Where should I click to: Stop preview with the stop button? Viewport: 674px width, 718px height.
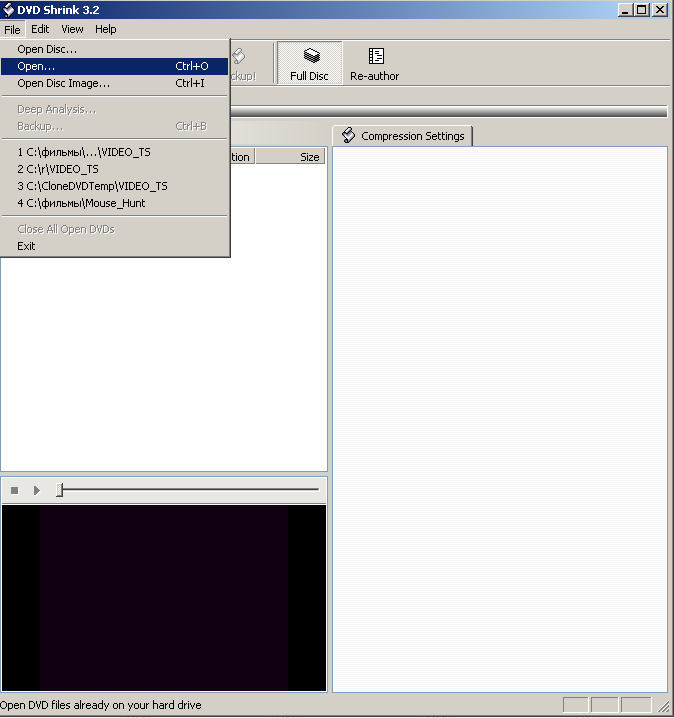[x=15, y=490]
